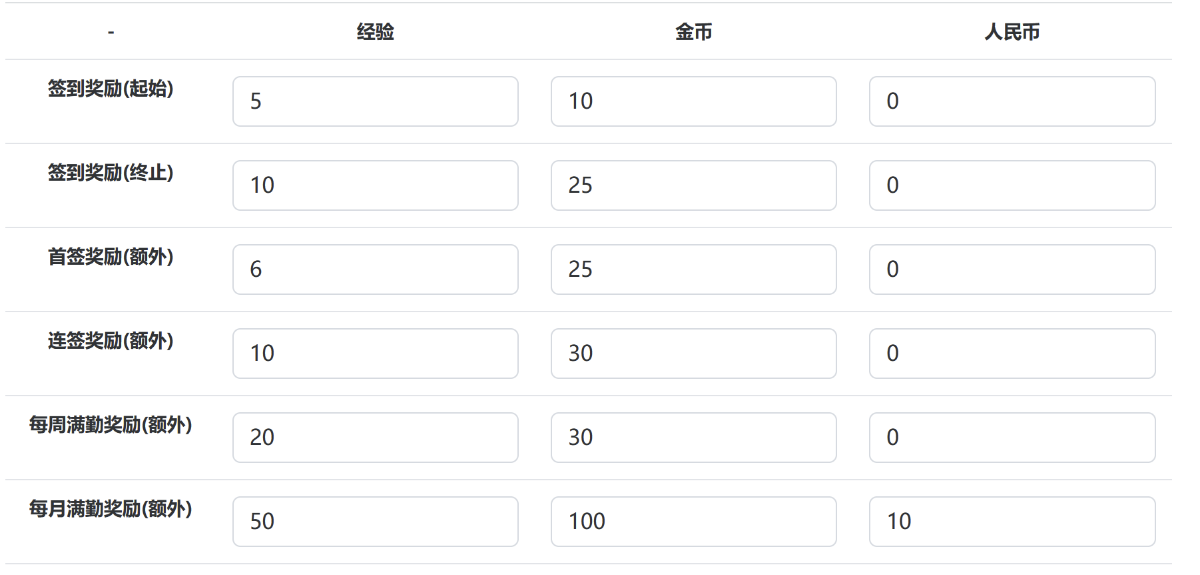Click the 金币 column header
The image size is (1200, 575).
pos(693,32)
